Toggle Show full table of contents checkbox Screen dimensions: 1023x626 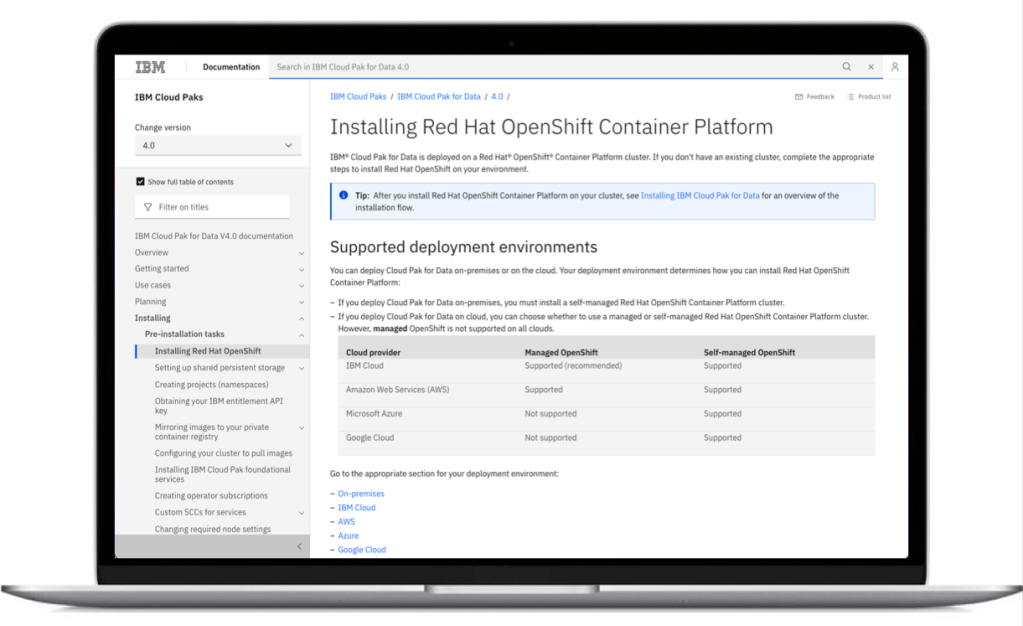tap(140, 182)
